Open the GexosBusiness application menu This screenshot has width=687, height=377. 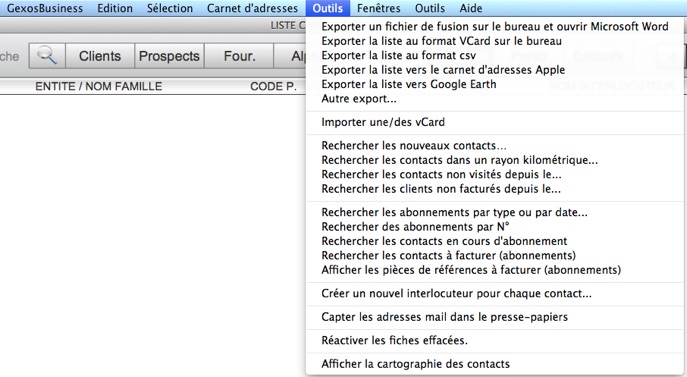(x=45, y=8)
